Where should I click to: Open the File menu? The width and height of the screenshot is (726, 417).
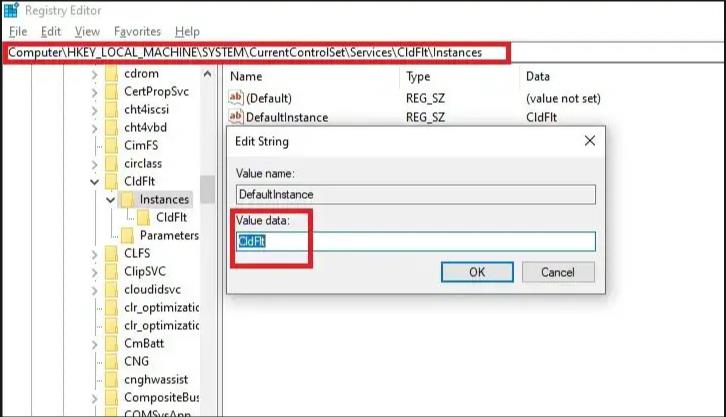tap(17, 31)
